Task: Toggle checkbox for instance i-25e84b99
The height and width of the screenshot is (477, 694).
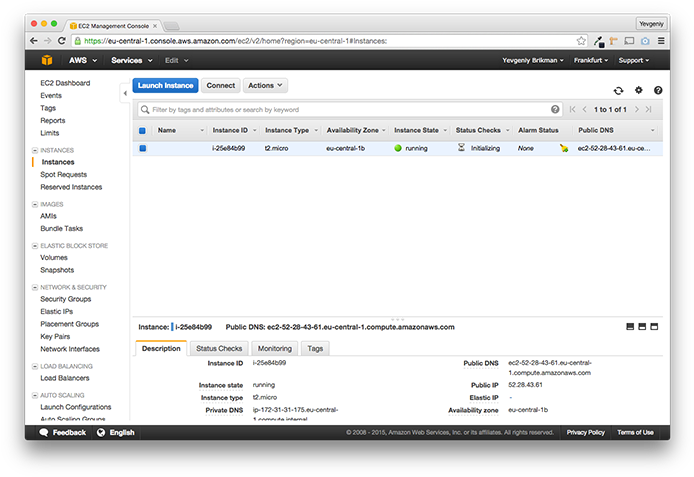Action: (x=143, y=148)
